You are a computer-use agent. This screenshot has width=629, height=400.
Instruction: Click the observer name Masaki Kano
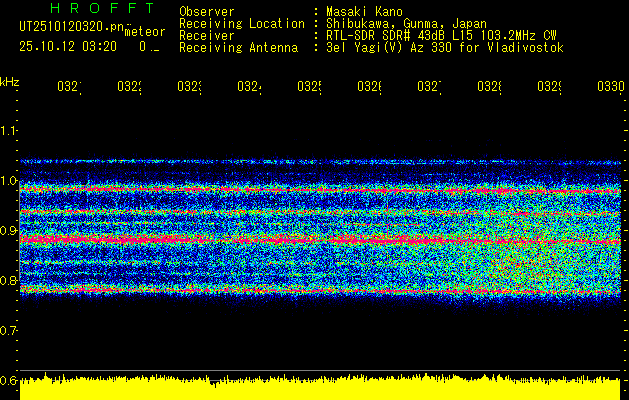364,12
